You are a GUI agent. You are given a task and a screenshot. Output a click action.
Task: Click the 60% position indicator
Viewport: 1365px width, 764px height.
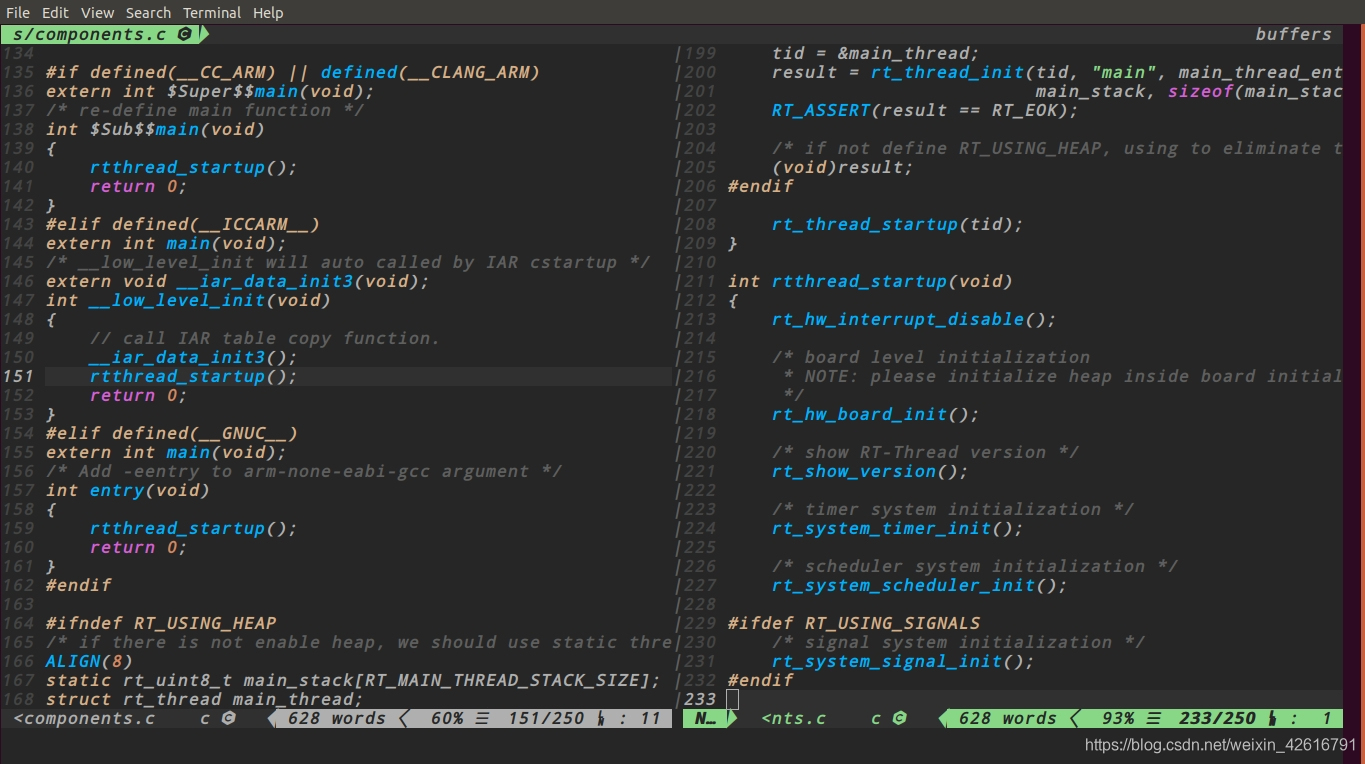point(447,718)
